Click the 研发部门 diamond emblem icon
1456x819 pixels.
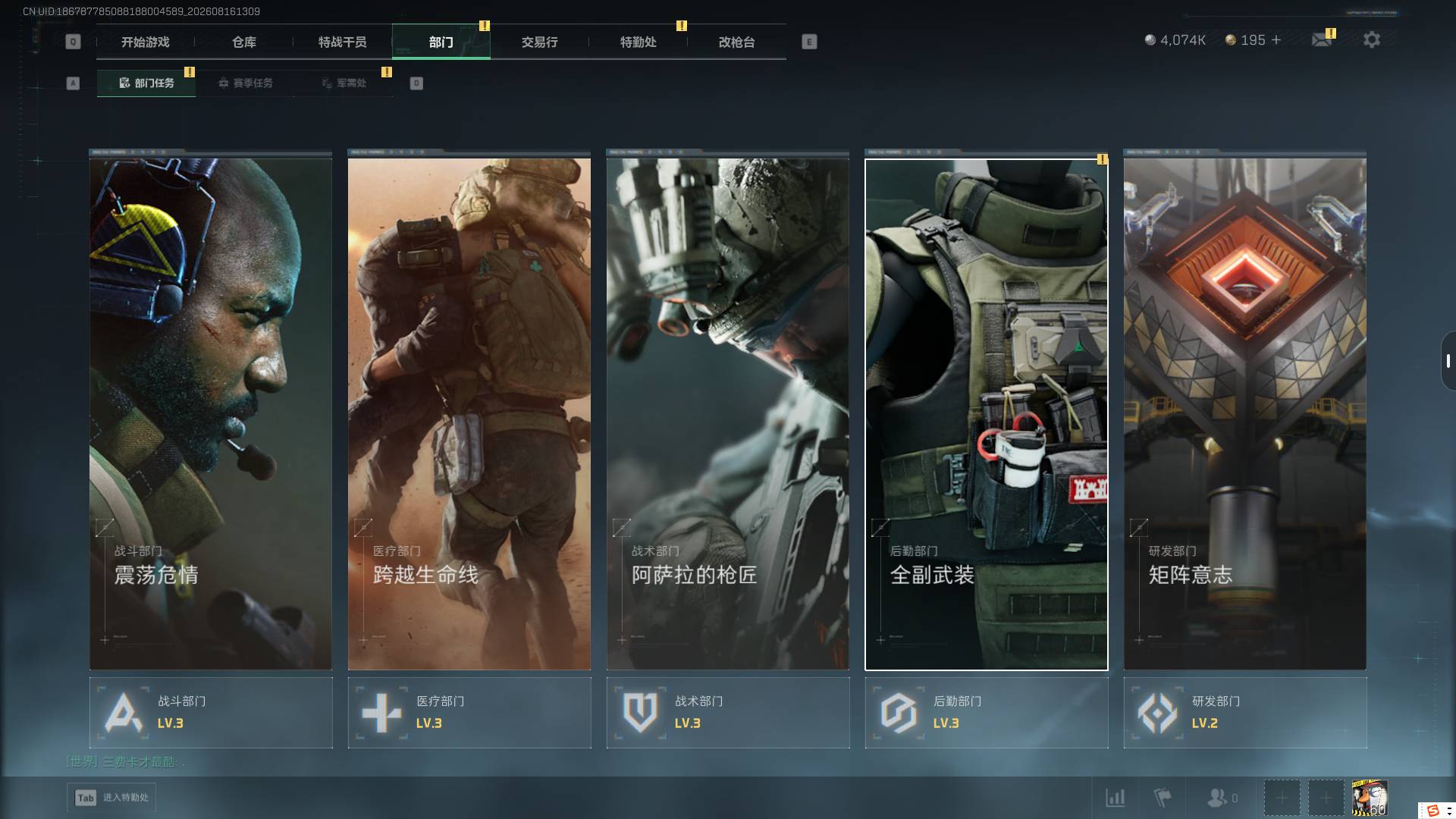point(1157,713)
